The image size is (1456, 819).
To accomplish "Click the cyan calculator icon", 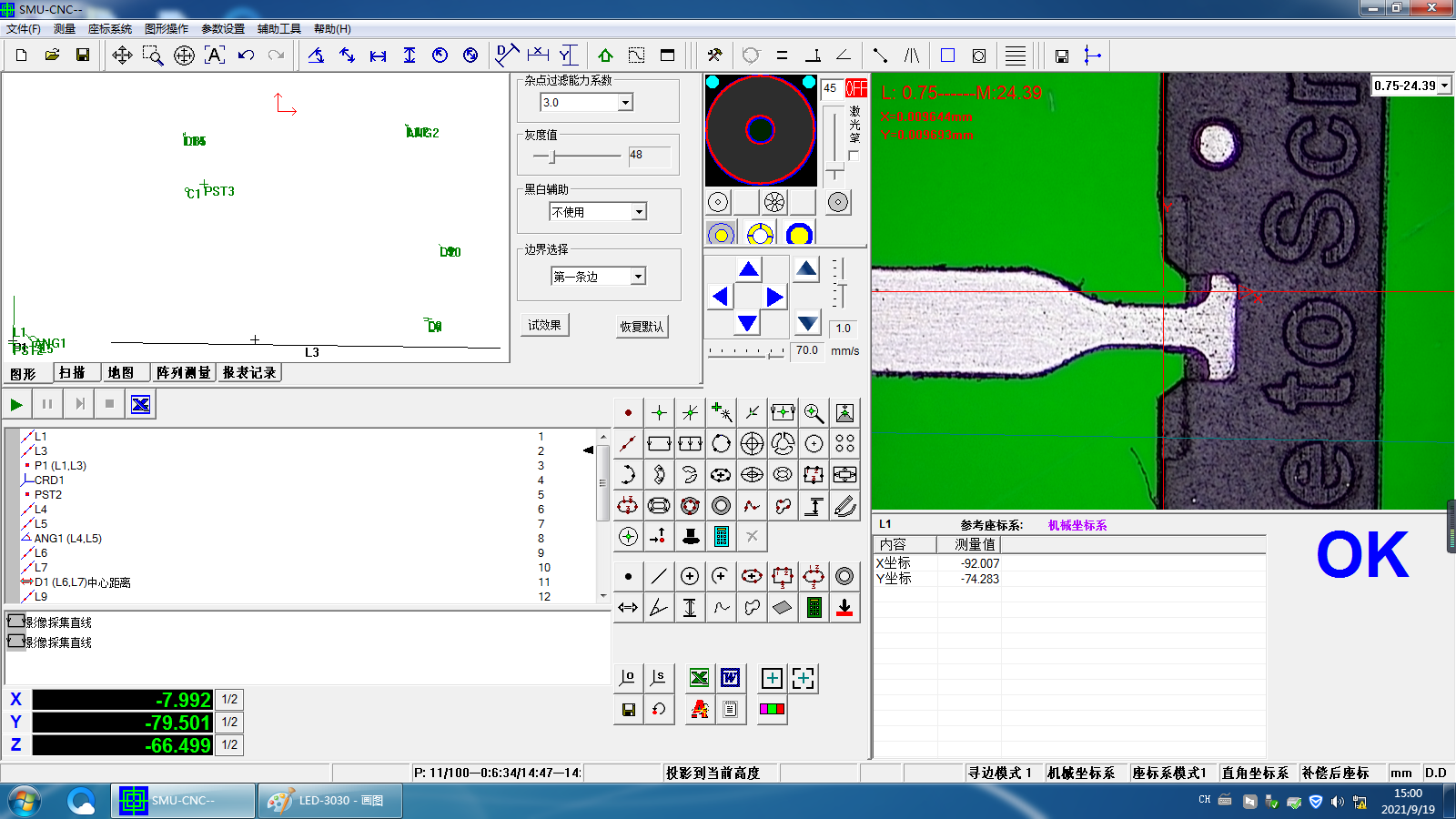I will tap(722, 537).
